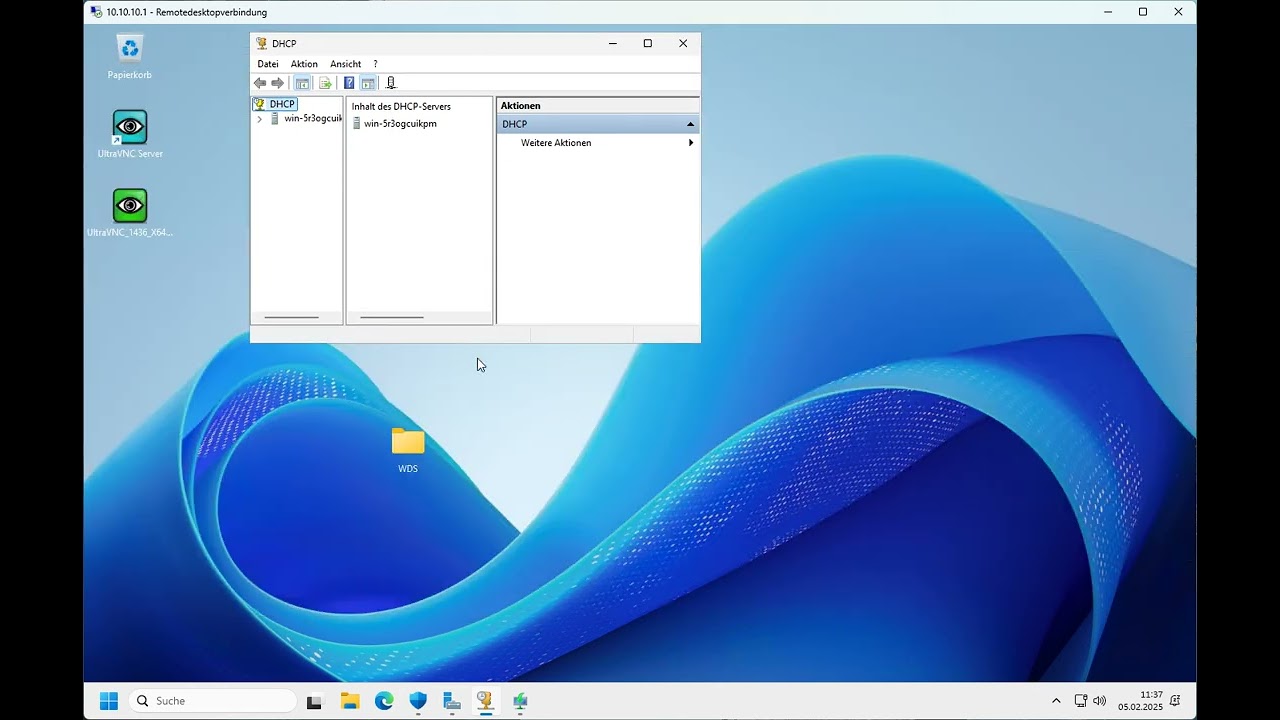The width and height of the screenshot is (1280, 720).
Task: Minimize the DHCP console window
Action: (613, 43)
